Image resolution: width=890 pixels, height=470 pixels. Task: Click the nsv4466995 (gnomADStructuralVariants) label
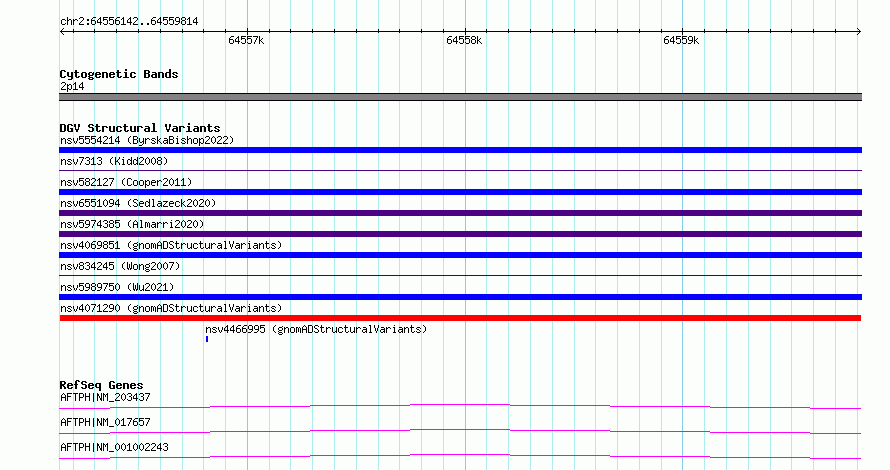[x=316, y=329]
